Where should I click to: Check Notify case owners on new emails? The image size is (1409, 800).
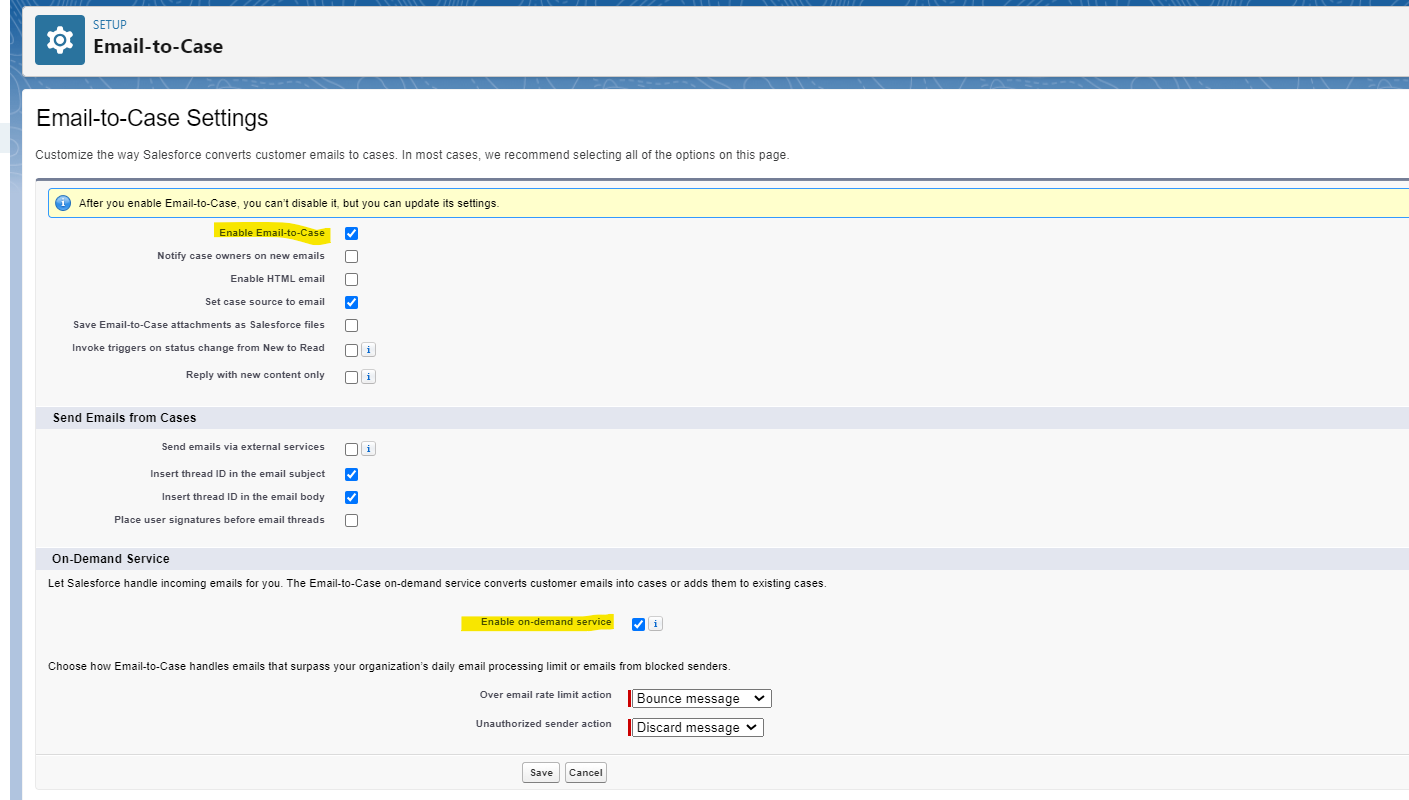pos(351,256)
